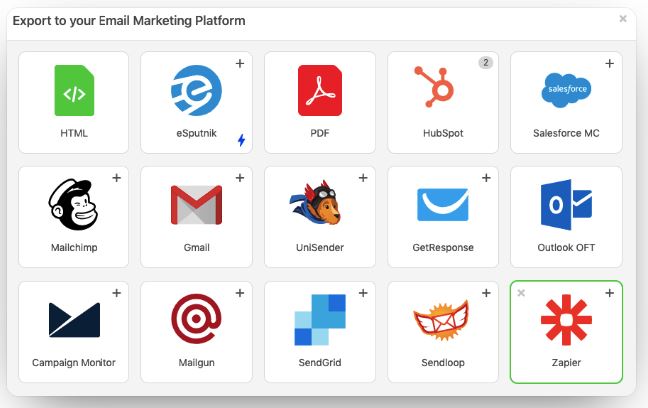The image size is (648, 408).
Task: Select the Outlook OFT icon
Action: point(566,205)
